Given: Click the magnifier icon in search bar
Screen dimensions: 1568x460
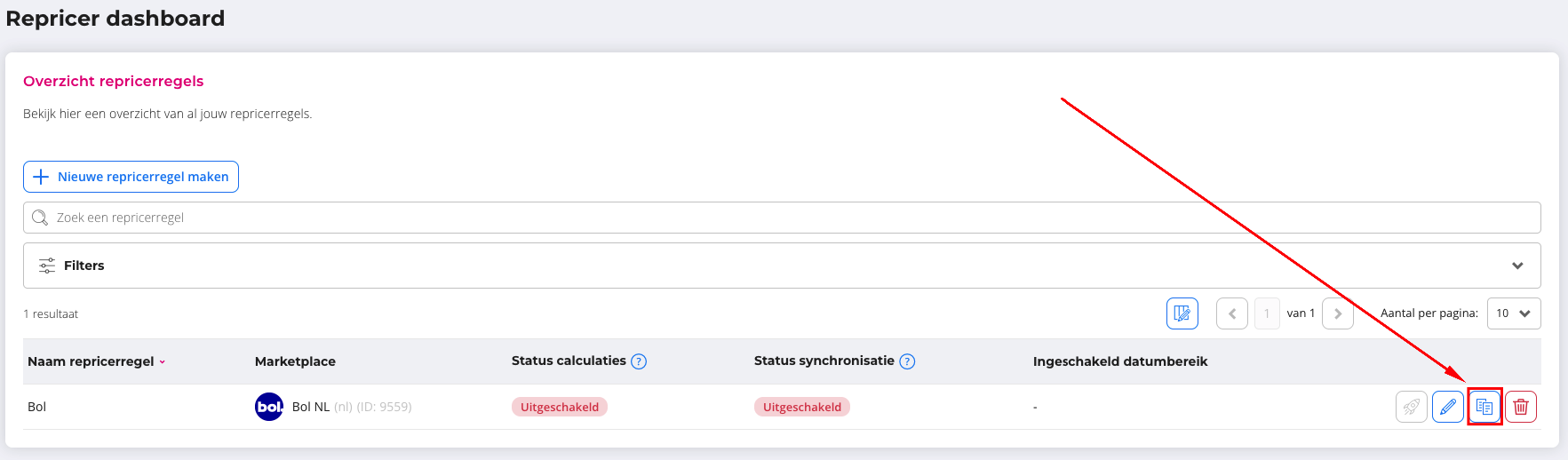Looking at the screenshot, I should coord(40,218).
